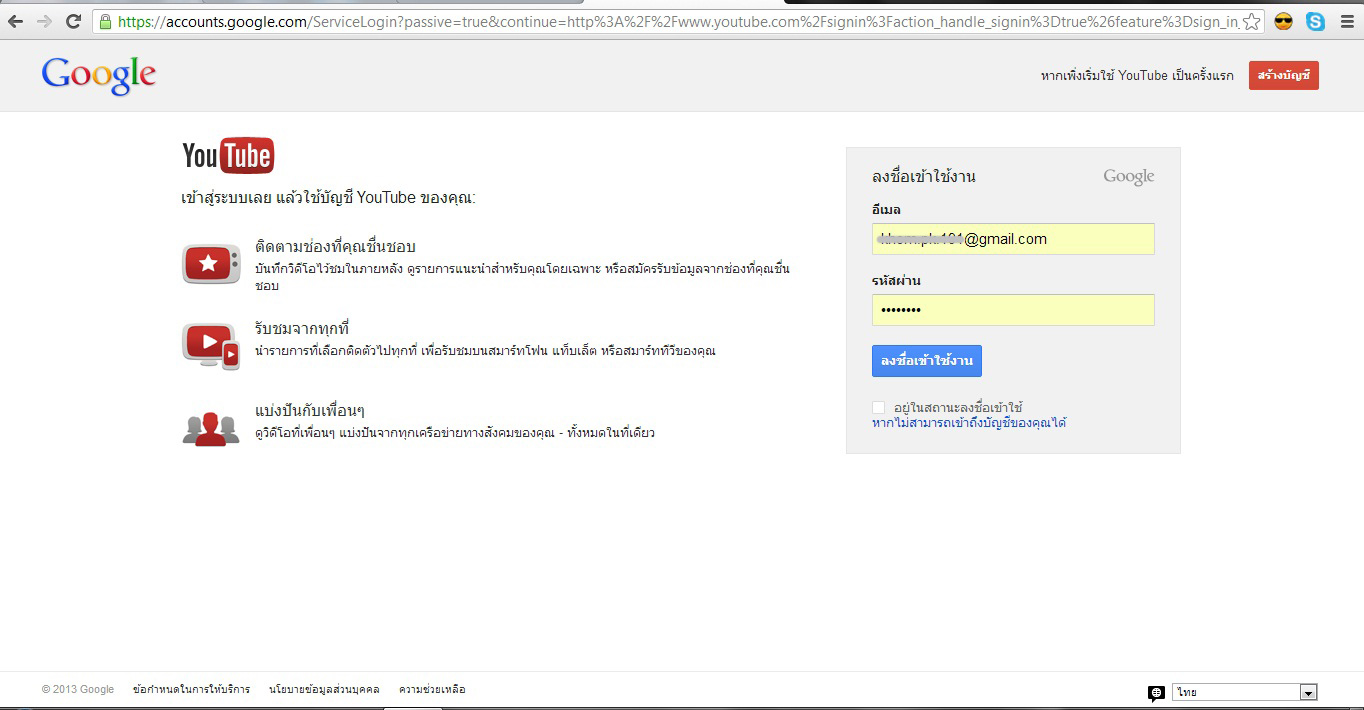Click the ลงชื่อเข้าใช้งาน sign-in box title
The height and width of the screenshot is (710, 1364).
pyautogui.click(x=923, y=177)
